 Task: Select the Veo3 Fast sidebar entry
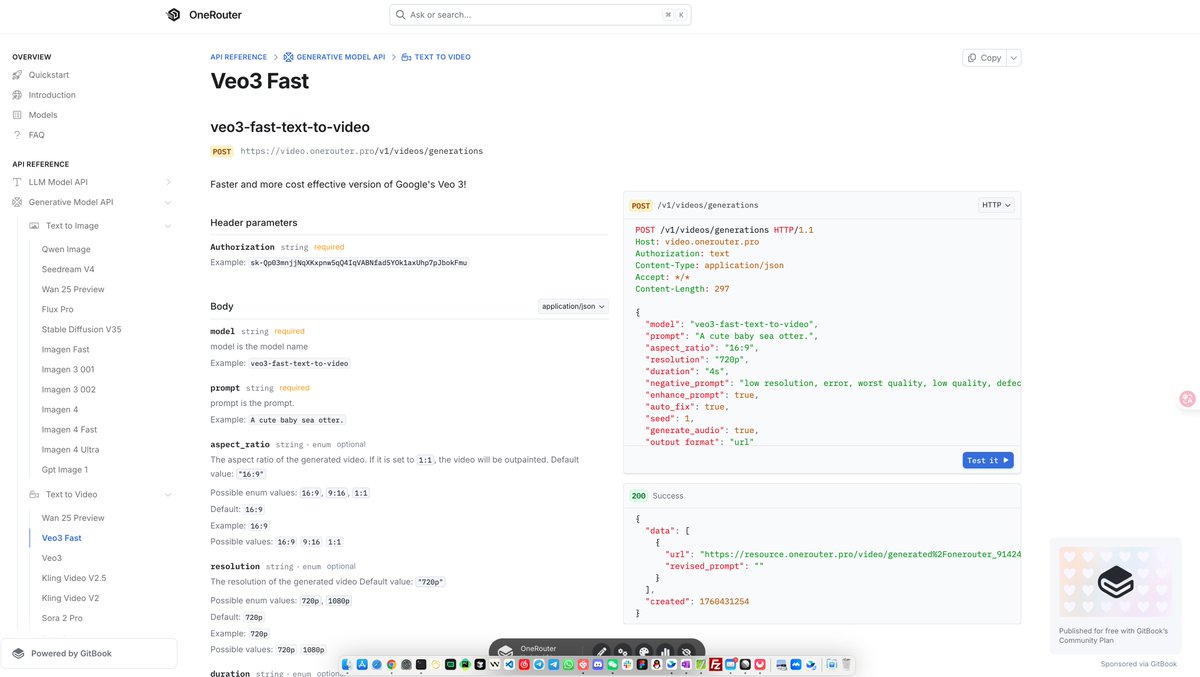[62, 538]
